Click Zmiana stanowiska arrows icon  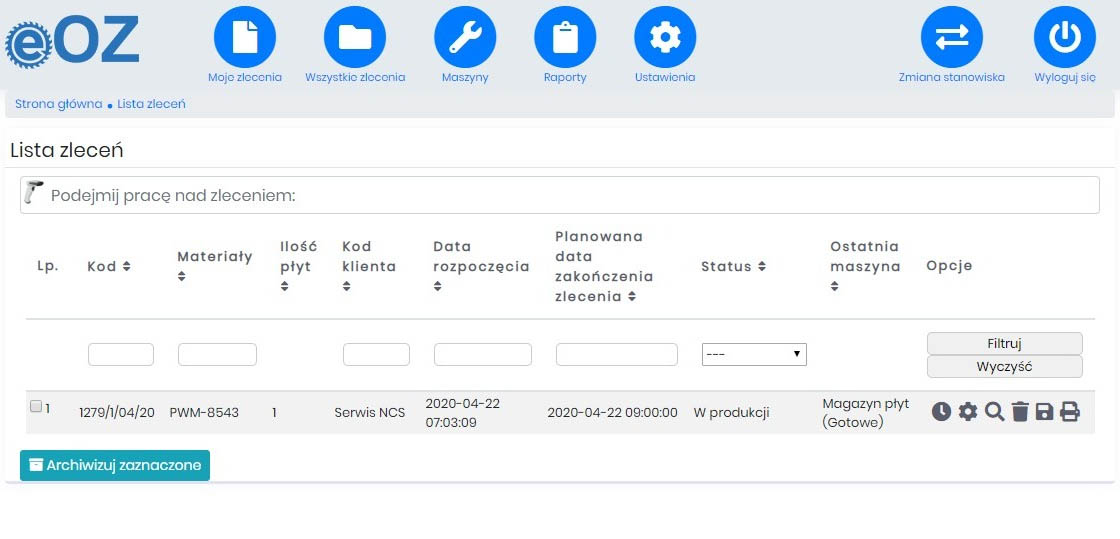(951, 37)
